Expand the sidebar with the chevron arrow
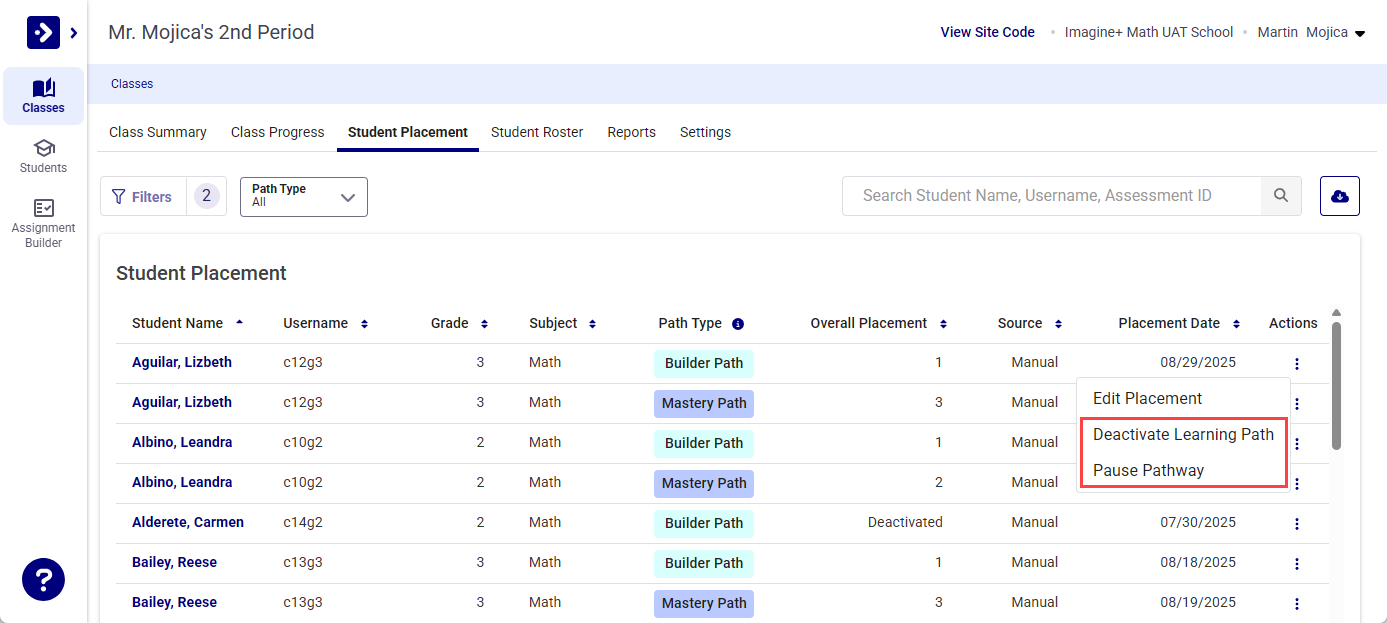This screenshot has height=623, width=1387. [x=74, y=33]
